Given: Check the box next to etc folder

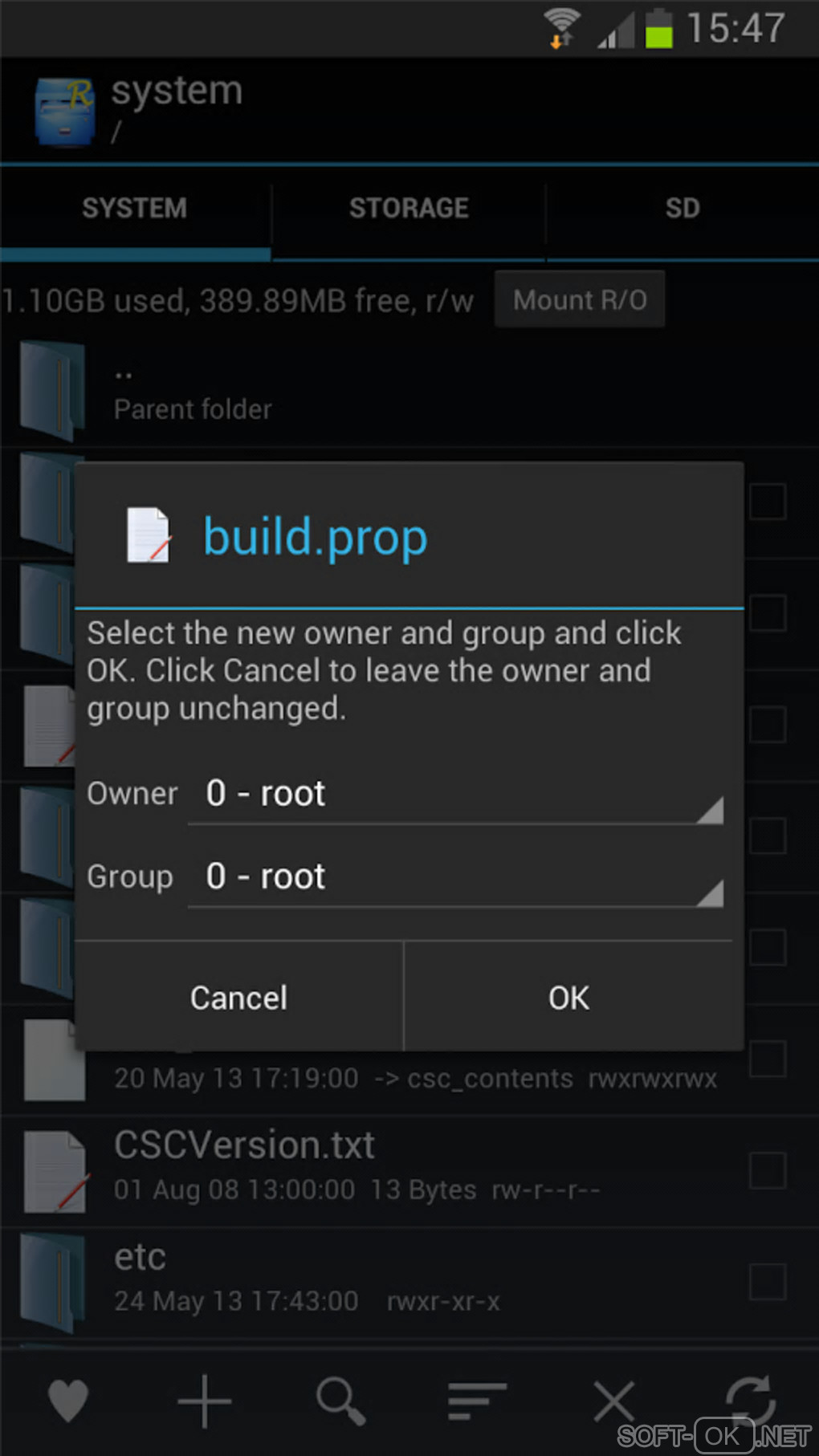Looking at the screenshot, I should click(x=768, y=1282).
